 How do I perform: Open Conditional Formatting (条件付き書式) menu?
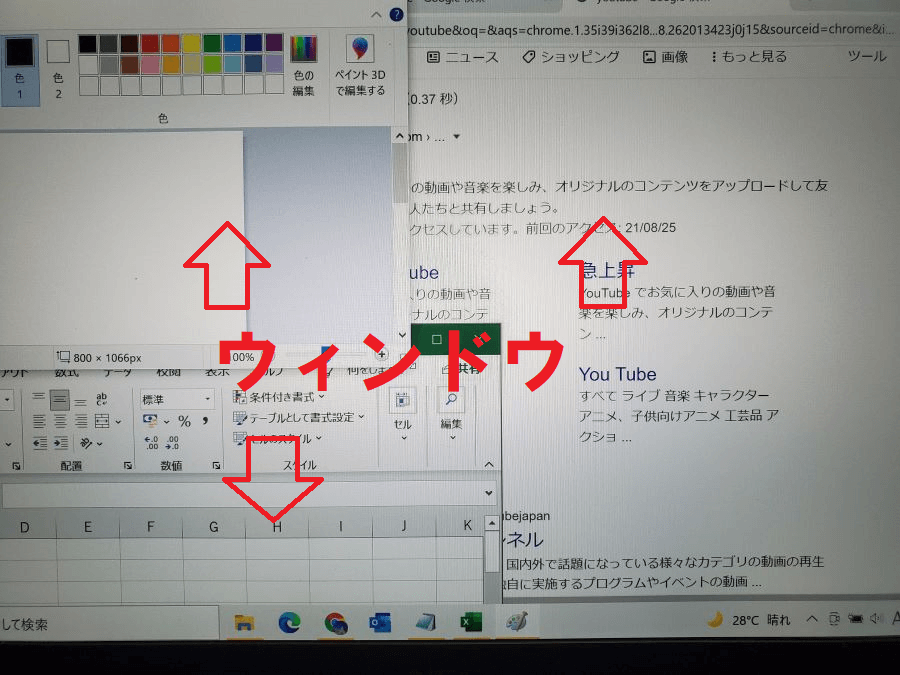(279, 397)
